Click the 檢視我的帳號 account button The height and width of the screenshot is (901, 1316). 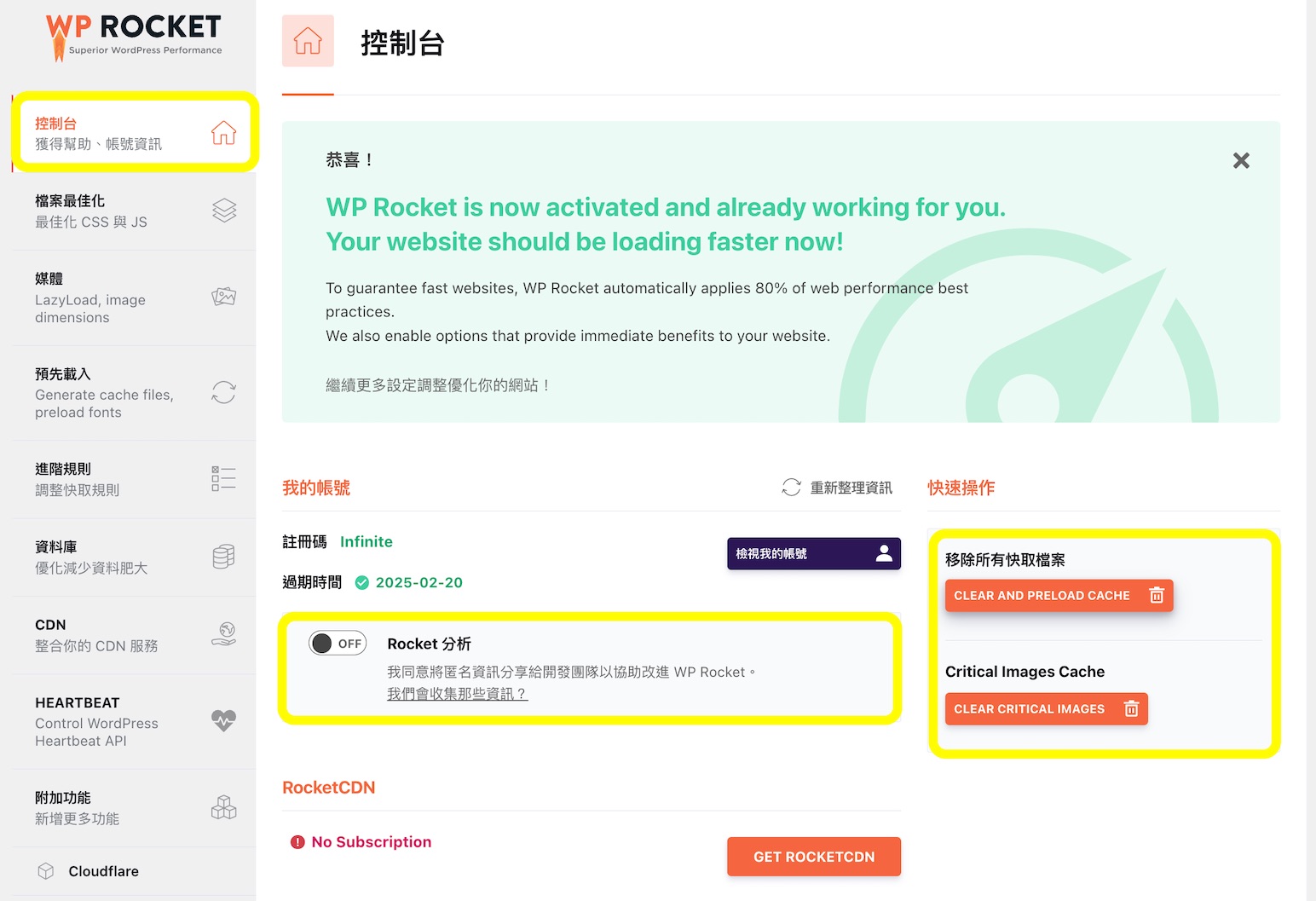(x=814, y=553)
